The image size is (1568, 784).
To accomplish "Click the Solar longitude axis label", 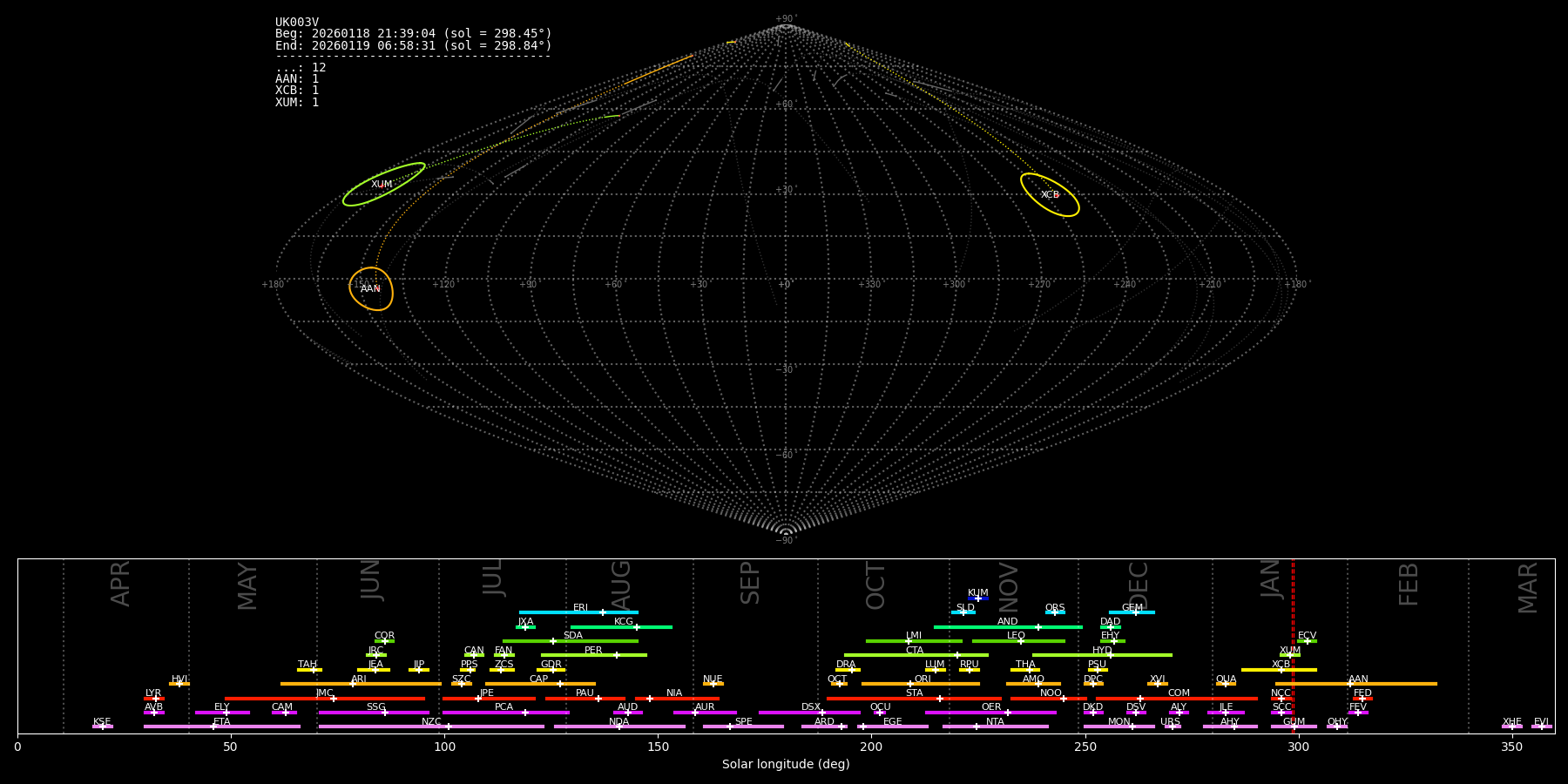I will [x=785, y=765].
